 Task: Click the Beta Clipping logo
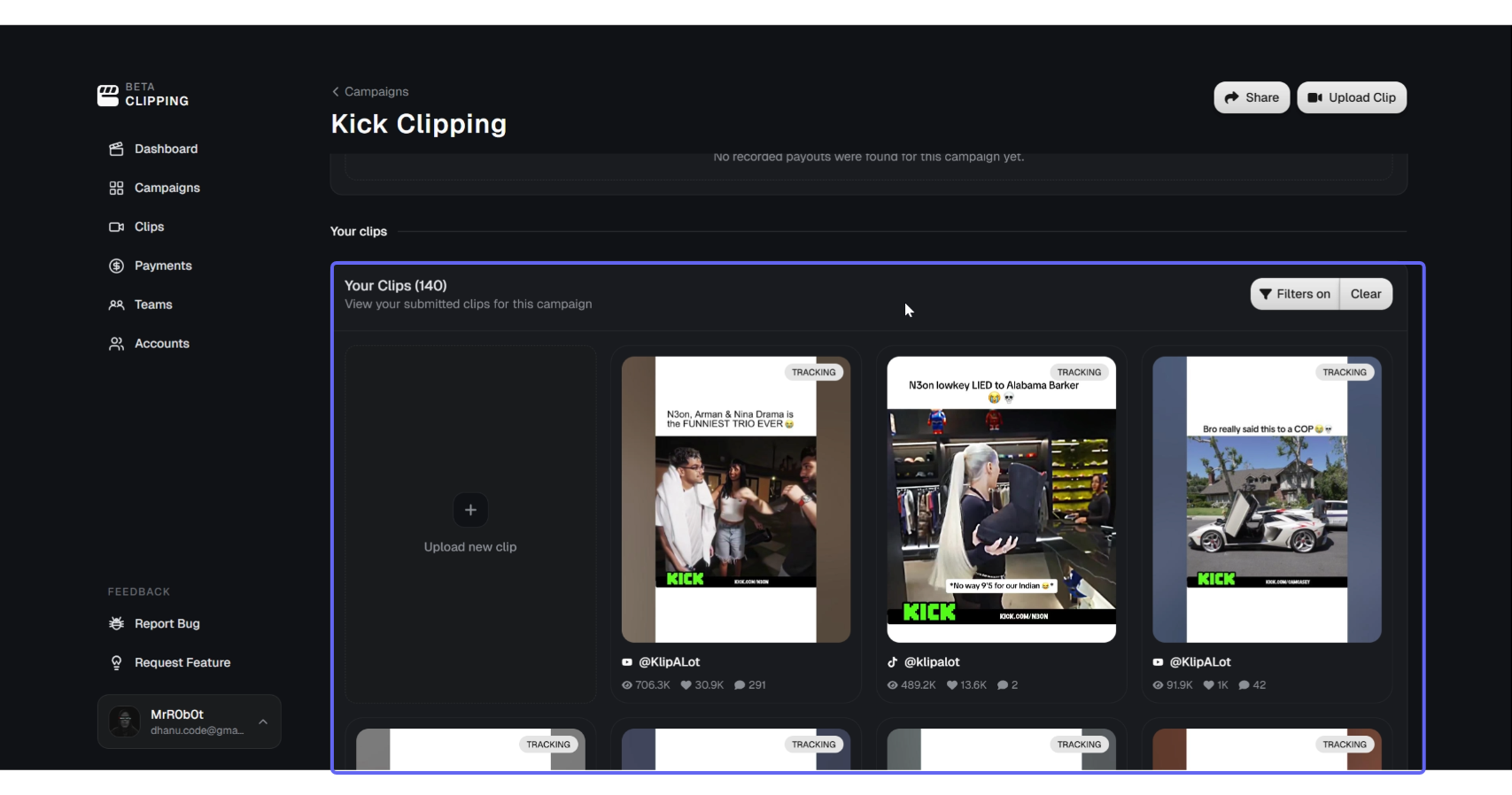click(143, 95)
